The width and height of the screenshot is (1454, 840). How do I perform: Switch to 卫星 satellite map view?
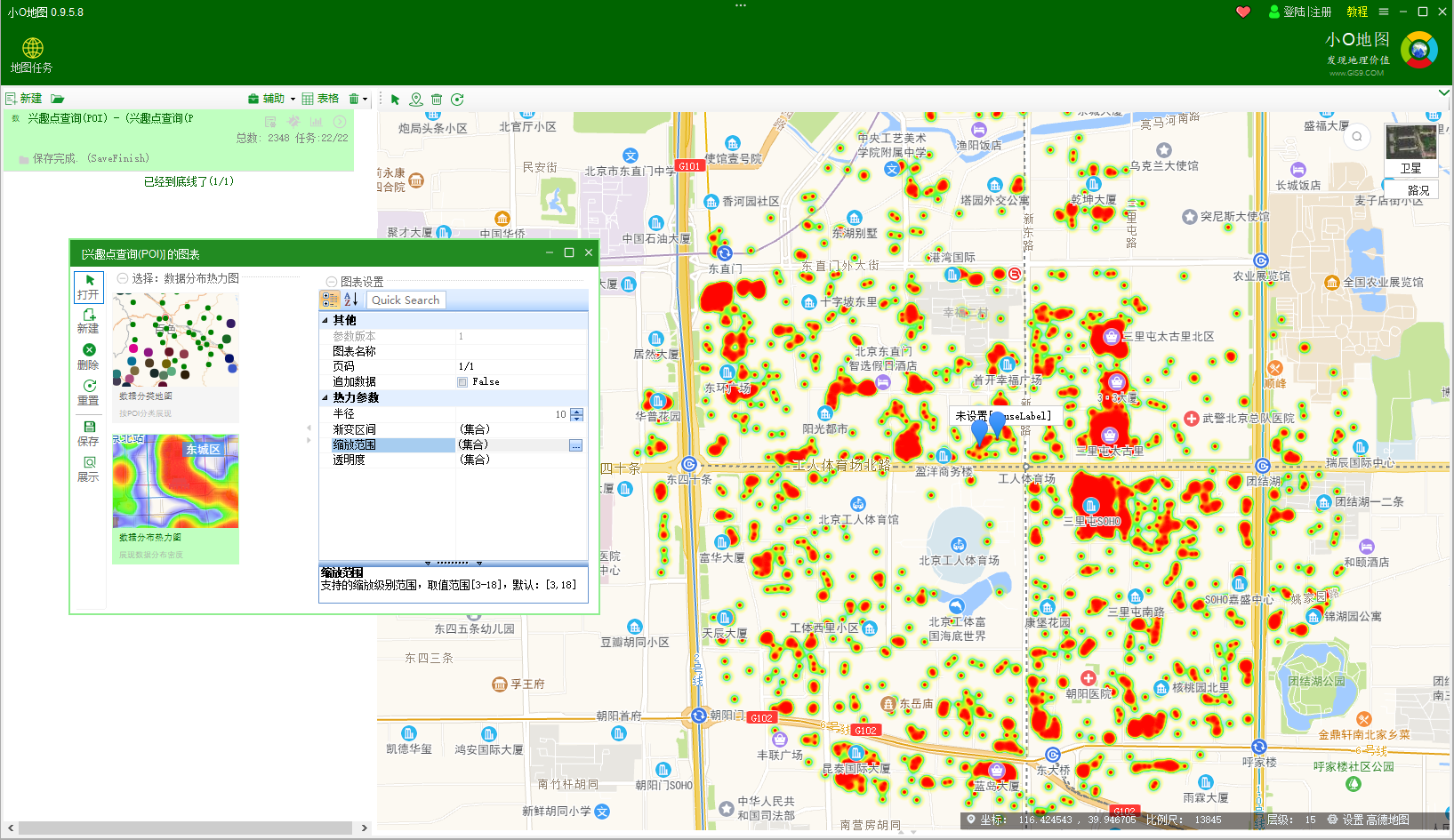(x=1410, y=149)
